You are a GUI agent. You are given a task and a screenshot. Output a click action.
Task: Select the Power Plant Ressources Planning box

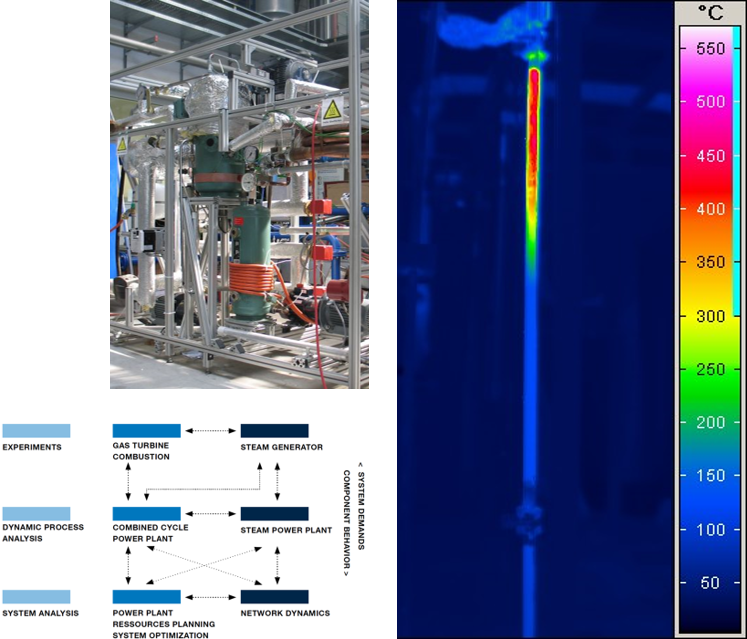point(147,597)
